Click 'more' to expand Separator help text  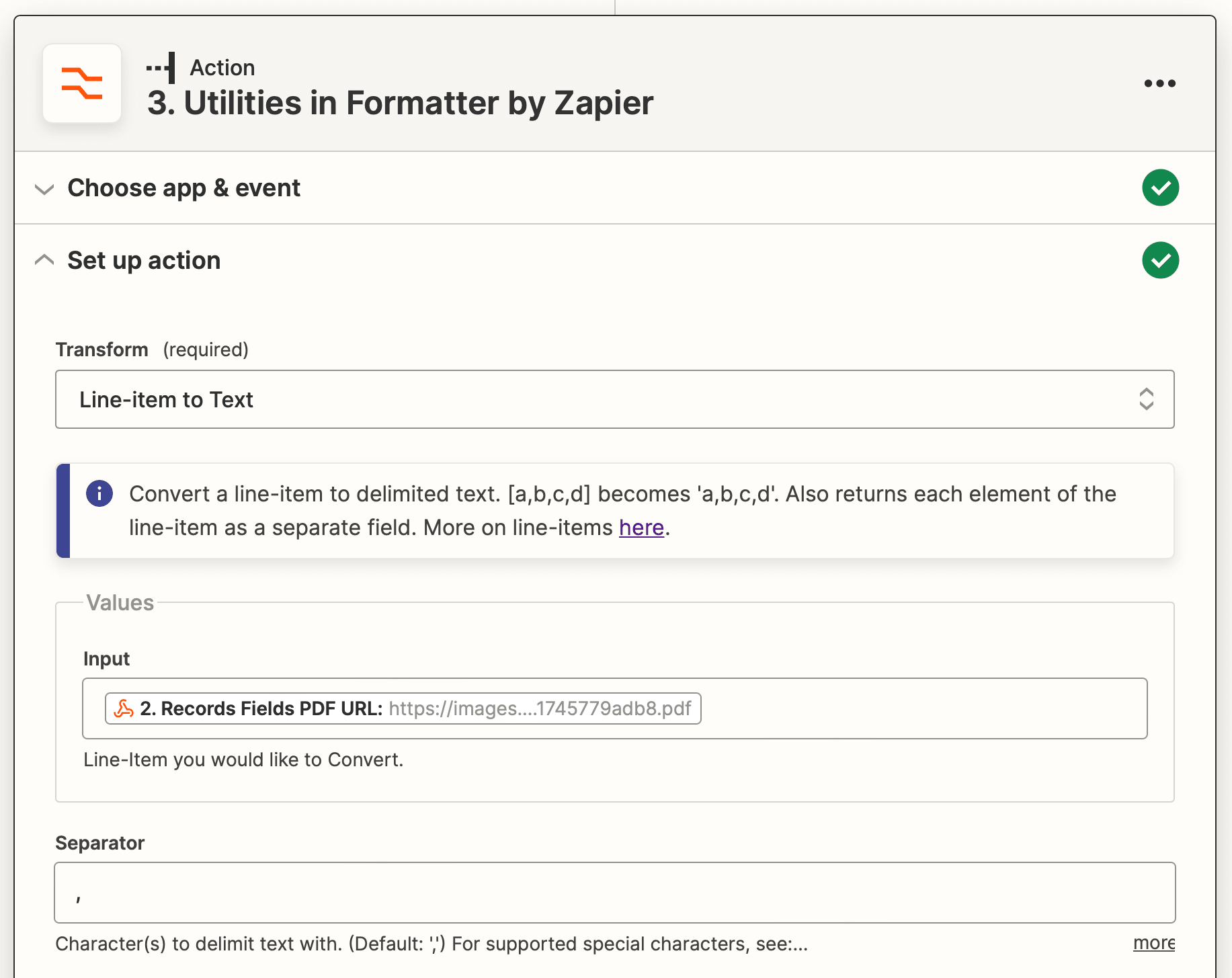[x=1153, y=943]
